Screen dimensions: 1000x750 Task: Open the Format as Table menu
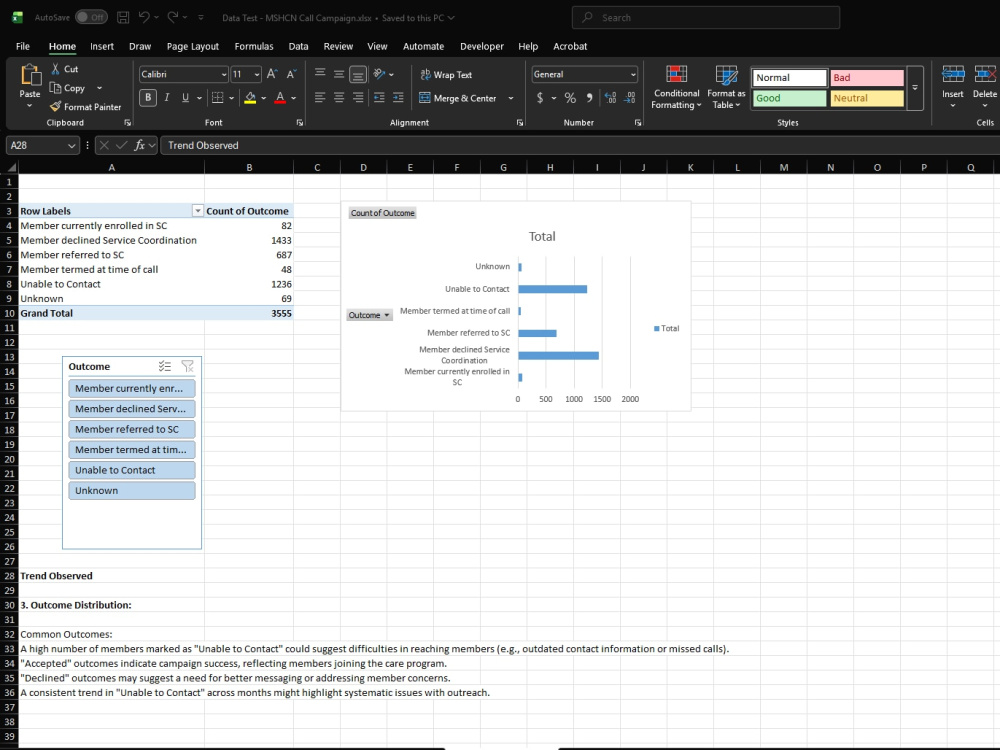click(x=726, y=87)
